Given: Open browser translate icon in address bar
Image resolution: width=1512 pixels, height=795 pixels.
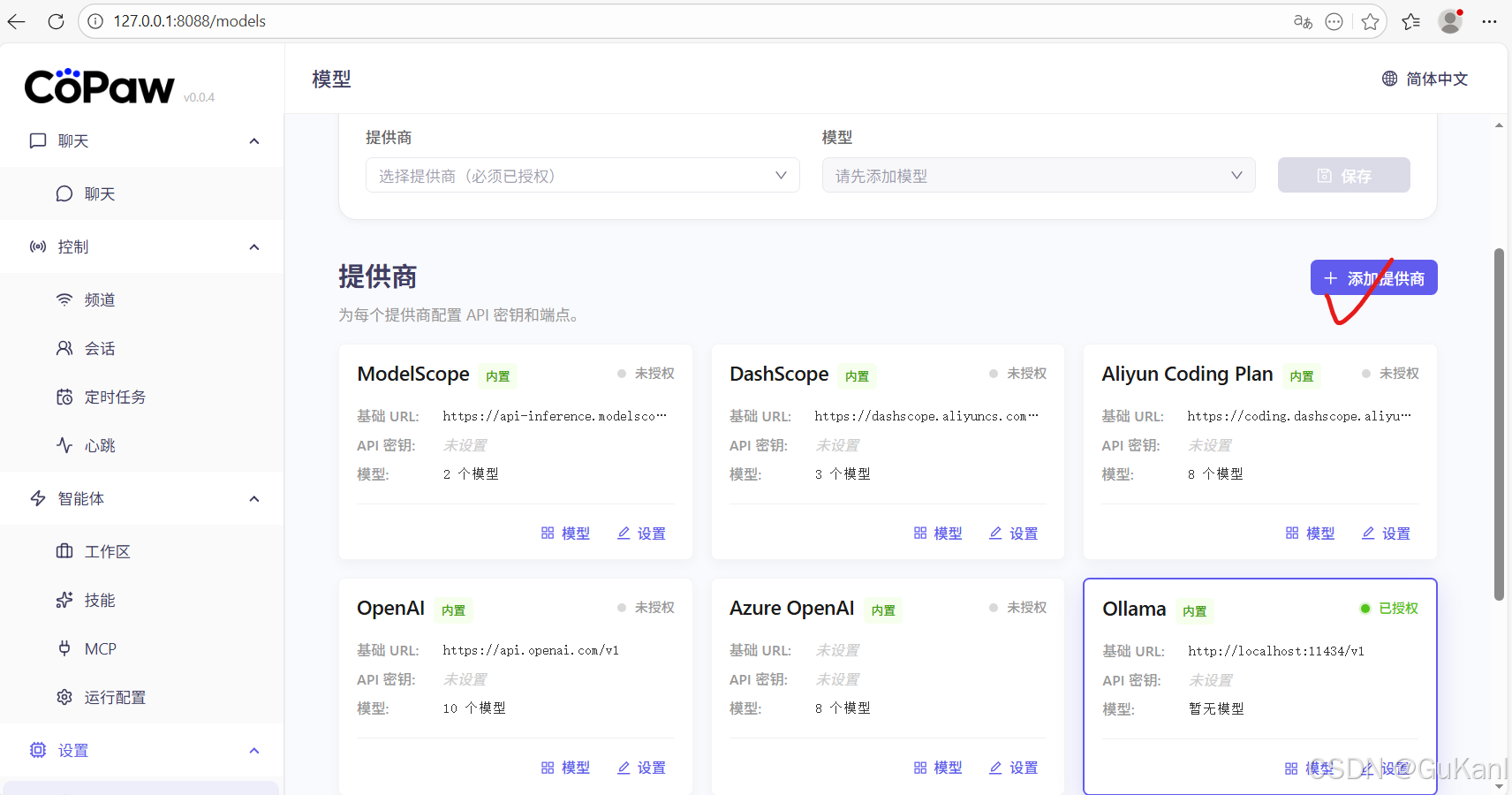Looking at the screenshot, I should click(1303, 21).
